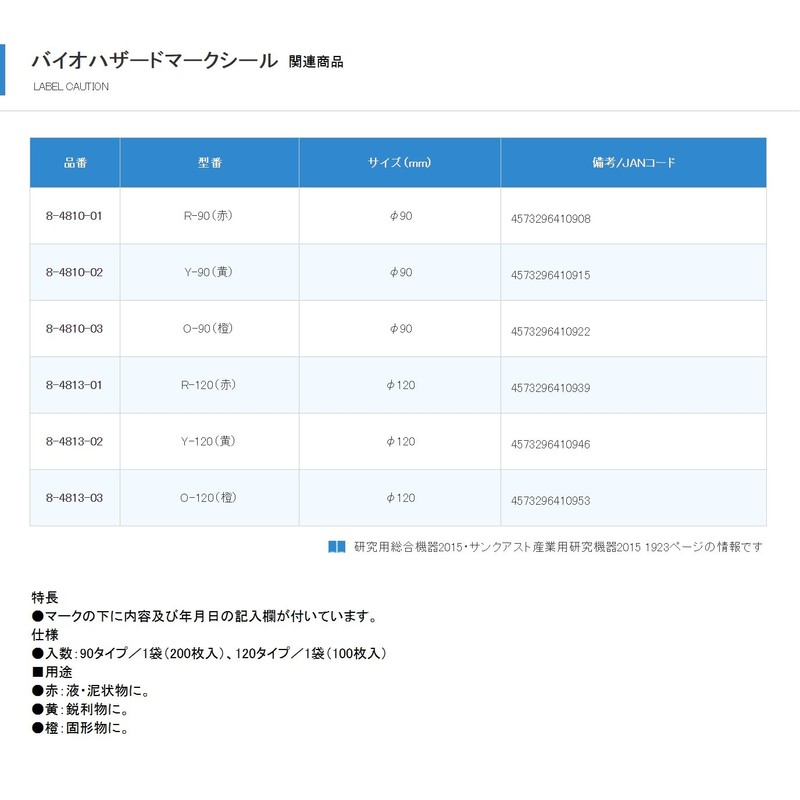Select product number 8-4810-02
This screenshot has height=800, width=800.
(75, 272)
